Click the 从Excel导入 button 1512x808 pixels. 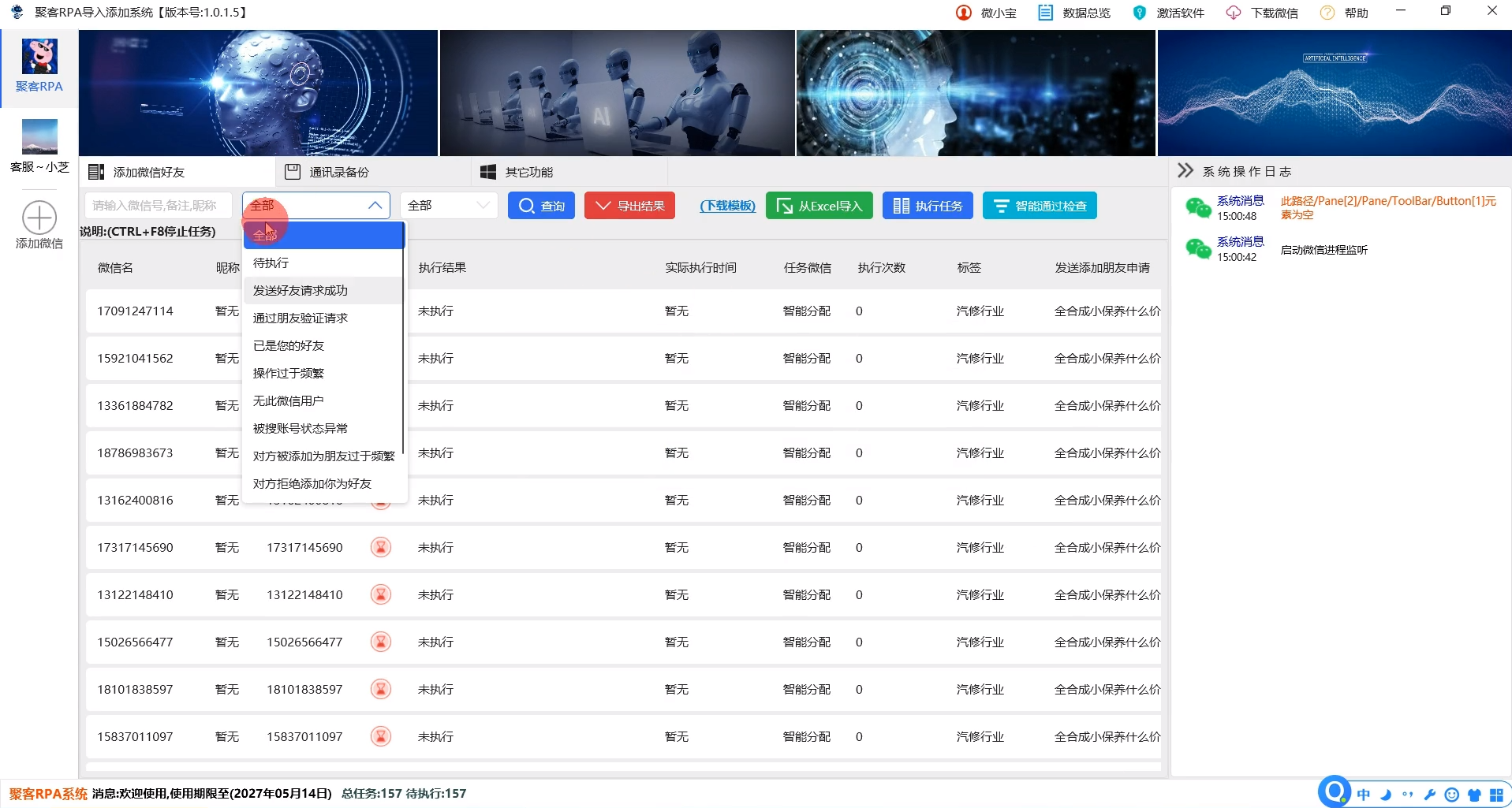(819, 205)
